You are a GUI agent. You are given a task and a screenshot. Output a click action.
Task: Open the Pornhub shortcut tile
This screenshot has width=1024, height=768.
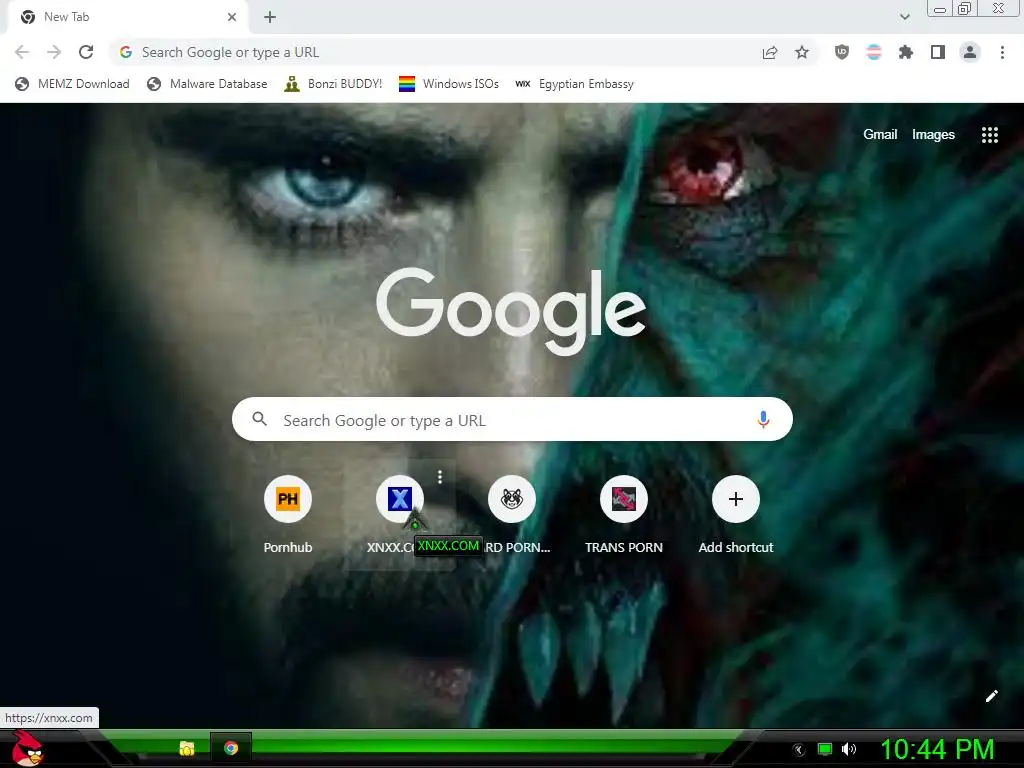(288, 515)
